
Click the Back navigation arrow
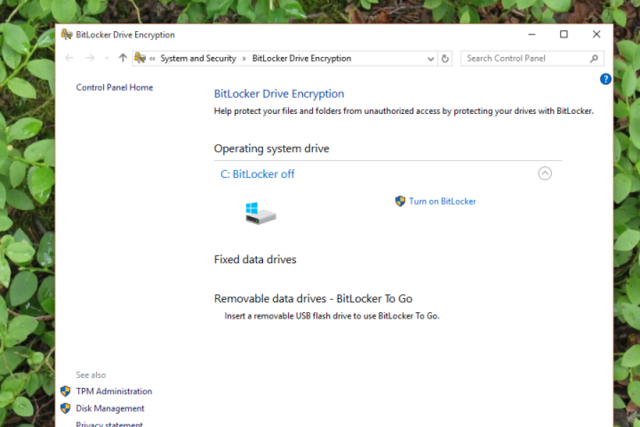69,58
